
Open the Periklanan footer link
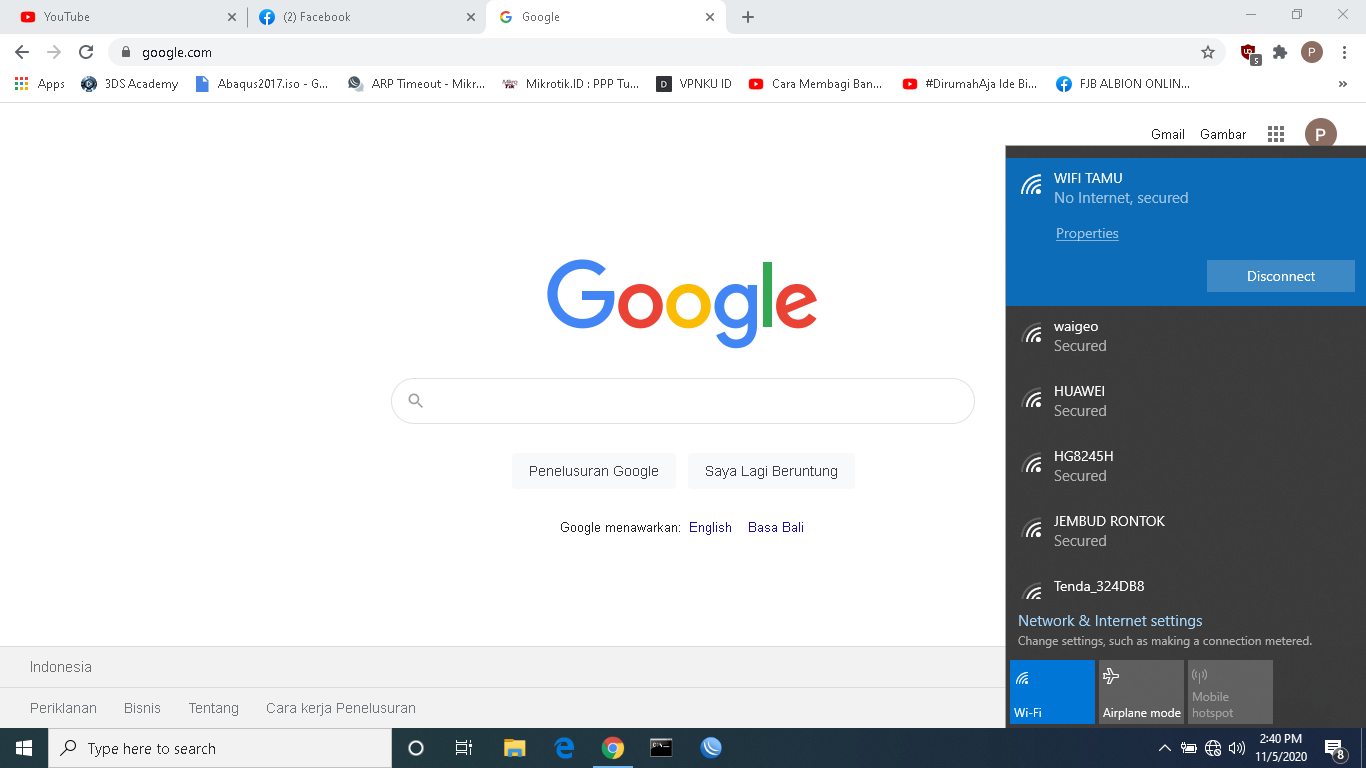pyautogui.click(x=63, y=708)
